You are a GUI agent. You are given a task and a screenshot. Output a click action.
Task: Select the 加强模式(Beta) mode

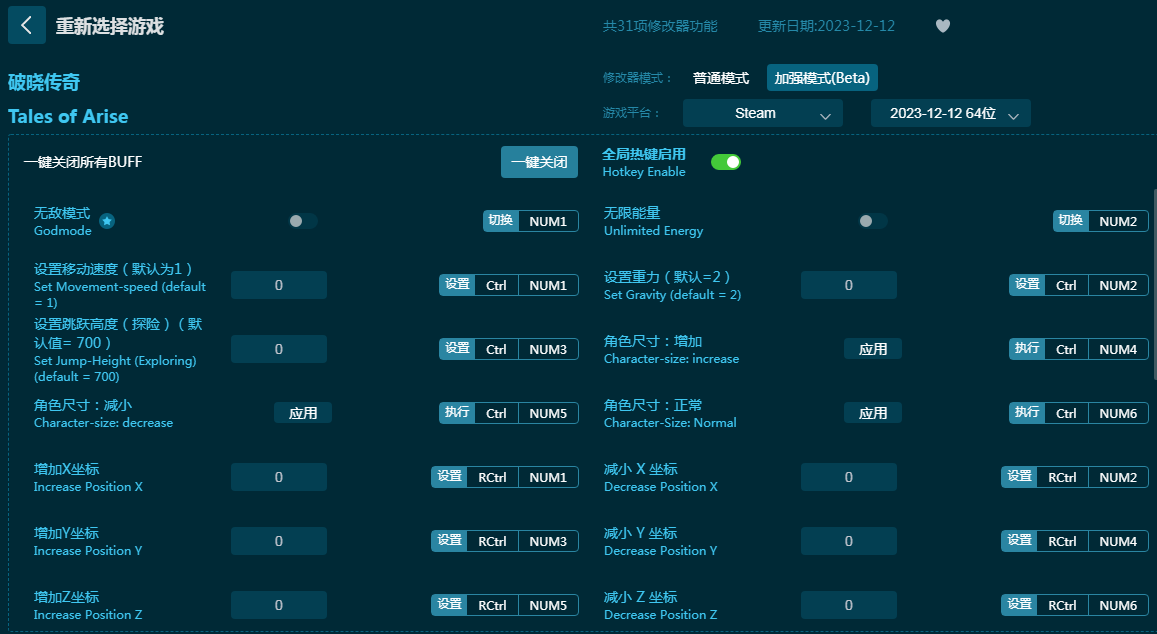(x=822, y=77)
